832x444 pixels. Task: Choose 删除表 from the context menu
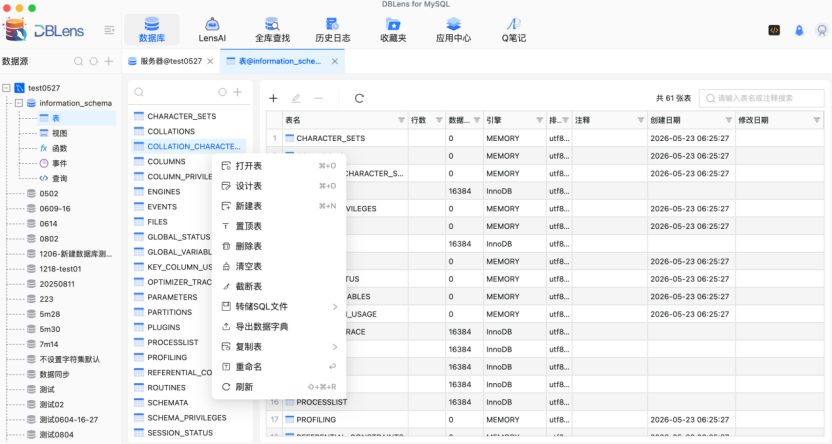tap(279, 247)
